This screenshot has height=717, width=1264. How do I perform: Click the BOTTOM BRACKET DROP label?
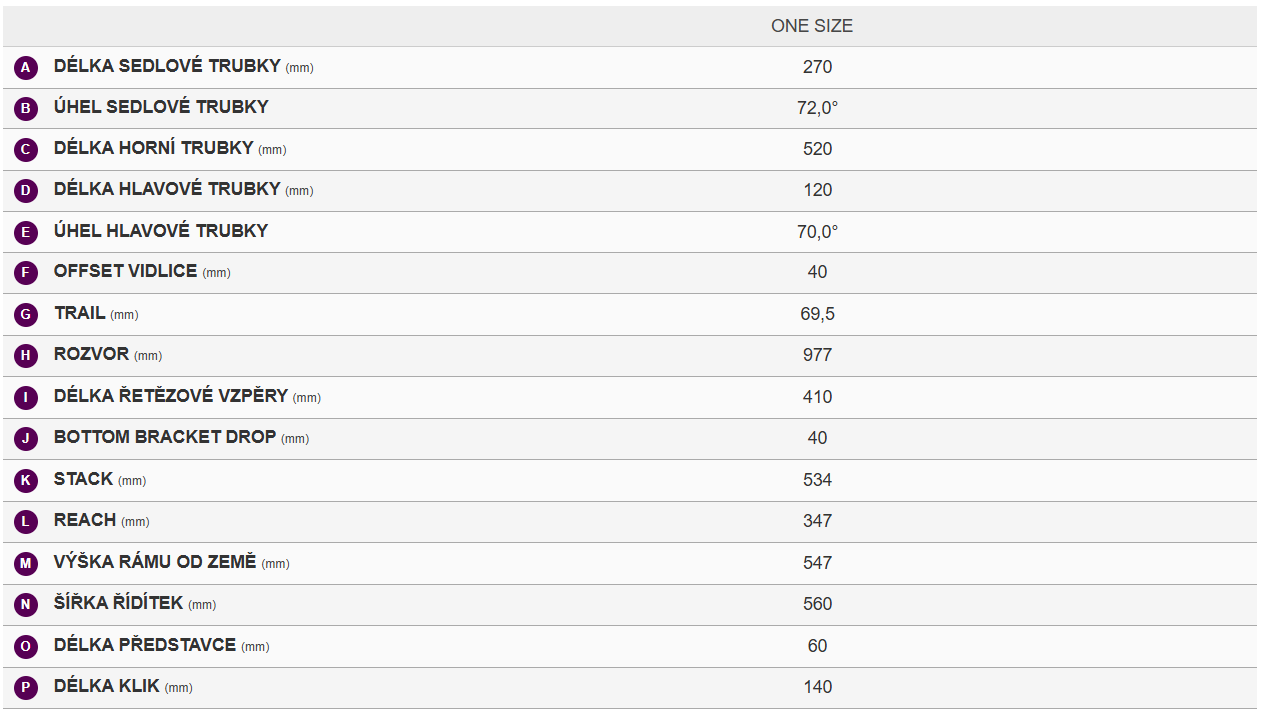(x=165, y=437)
